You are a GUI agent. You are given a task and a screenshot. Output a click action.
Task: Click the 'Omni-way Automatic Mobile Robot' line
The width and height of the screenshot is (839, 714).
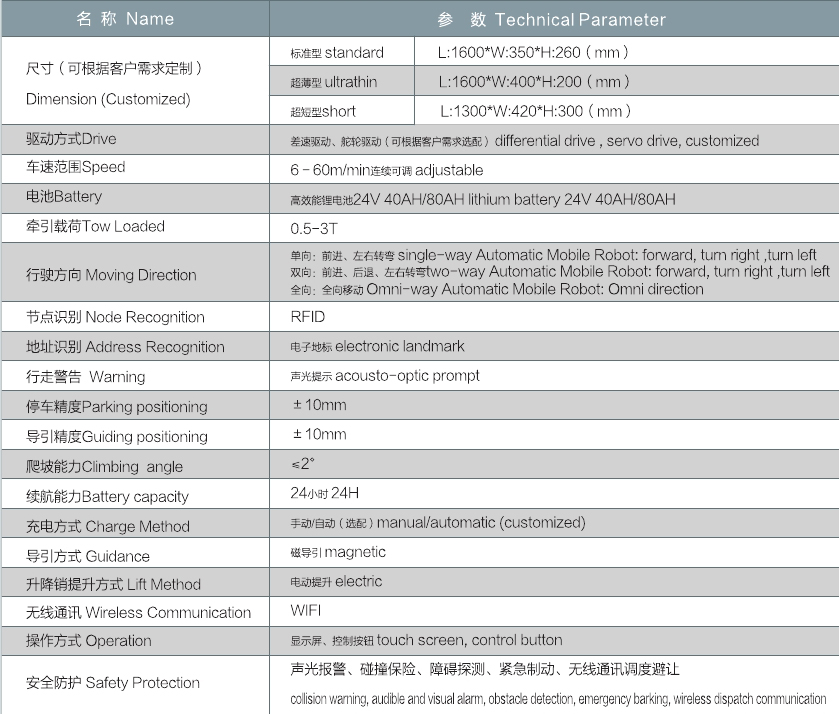pos(497,289)
